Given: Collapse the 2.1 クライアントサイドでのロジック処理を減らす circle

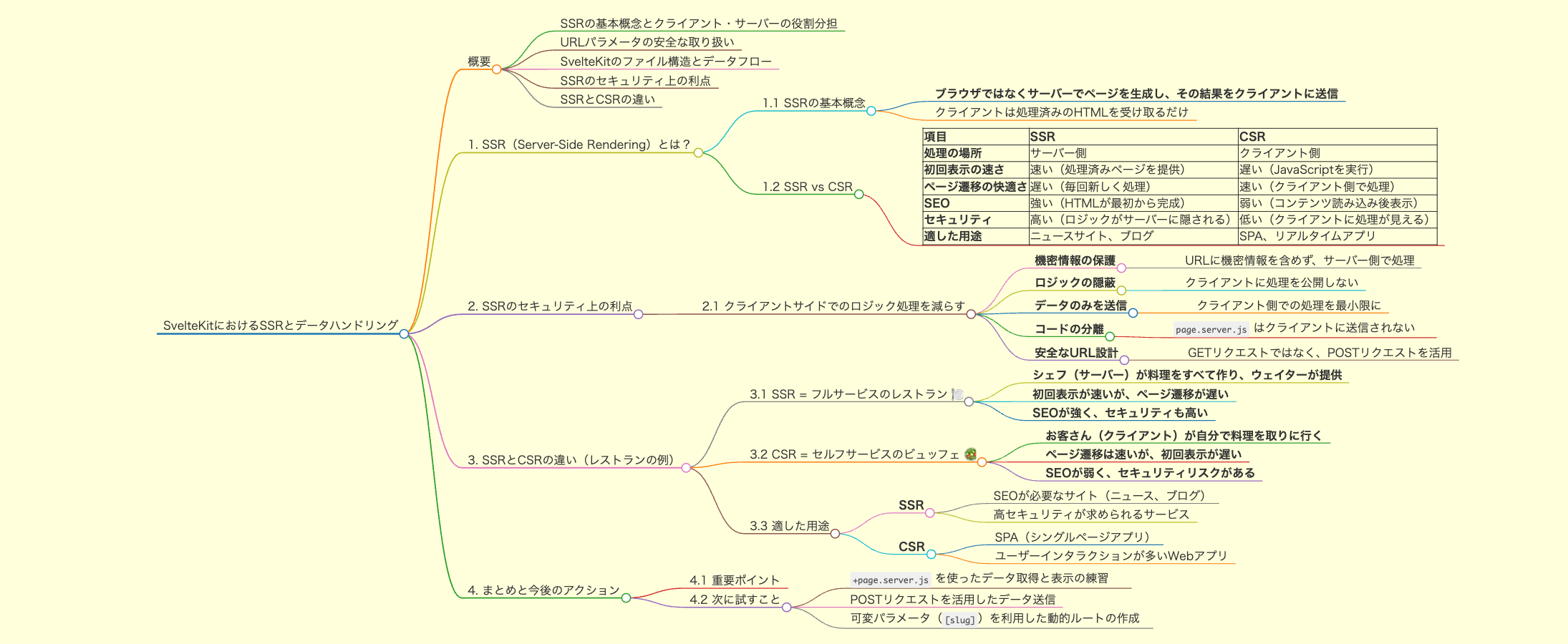Looking at the screenshot, I should point(971,314).
